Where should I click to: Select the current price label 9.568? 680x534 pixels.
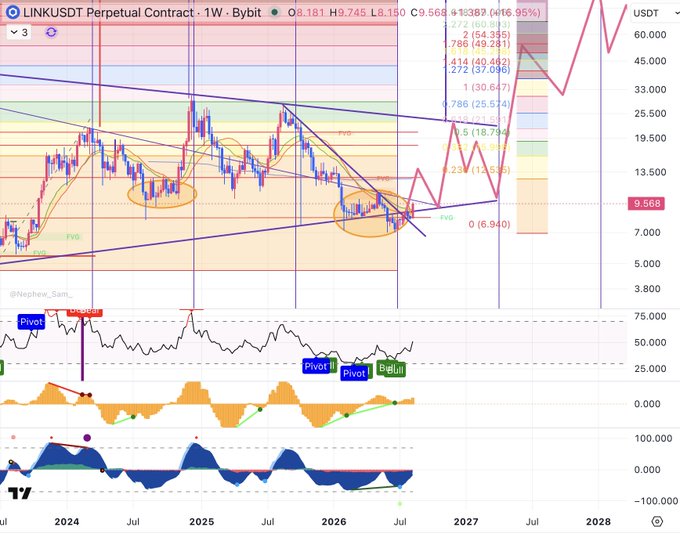(x=646, y=203)
